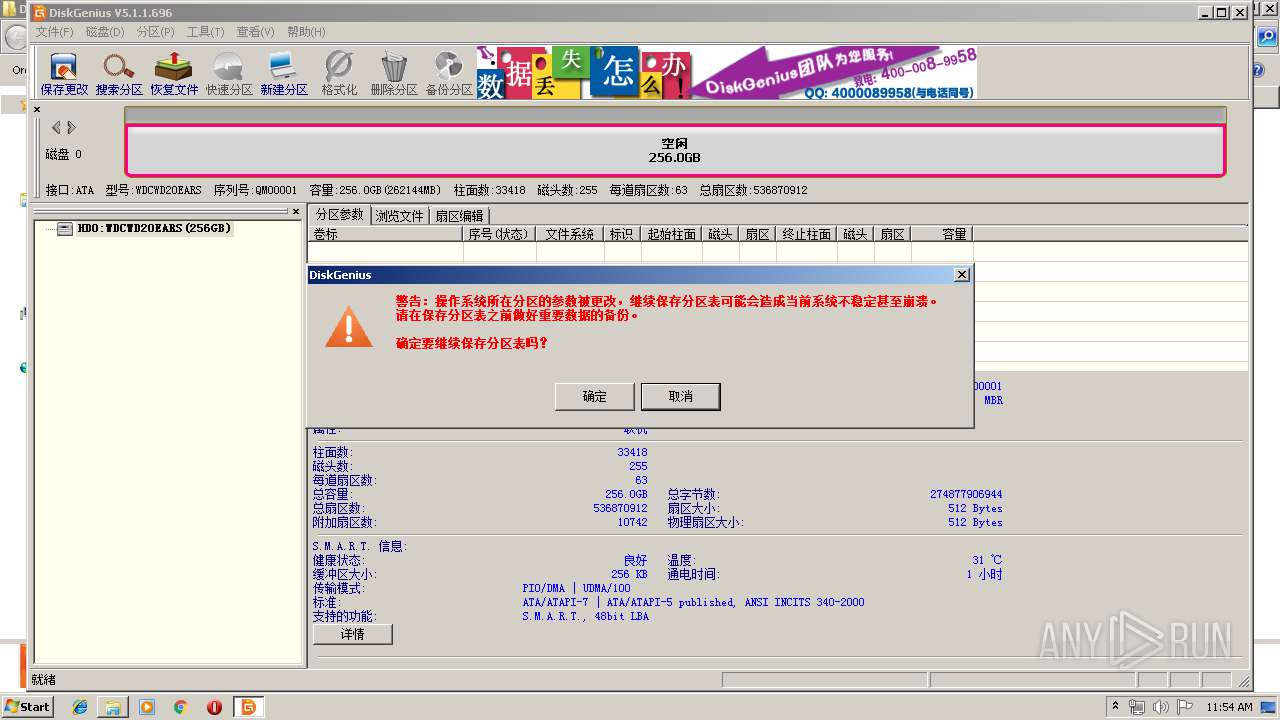Open the Opera browser taskbar icon

point(214,707)
